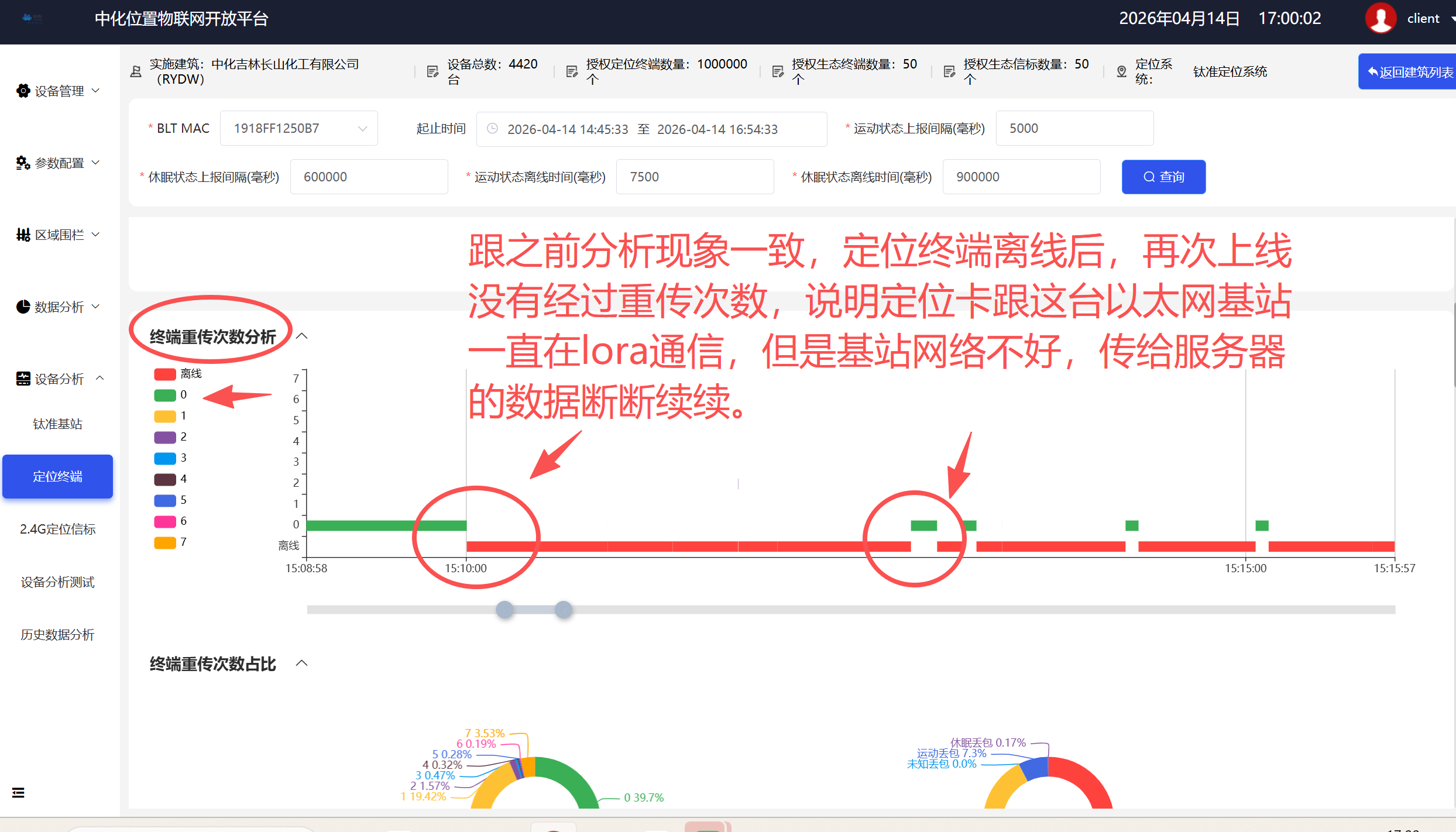This screenshot has width=1456, height=832.
Task: Click the start time 2026-04-14 14:45:33 field
Action: [x=568, y=129]
